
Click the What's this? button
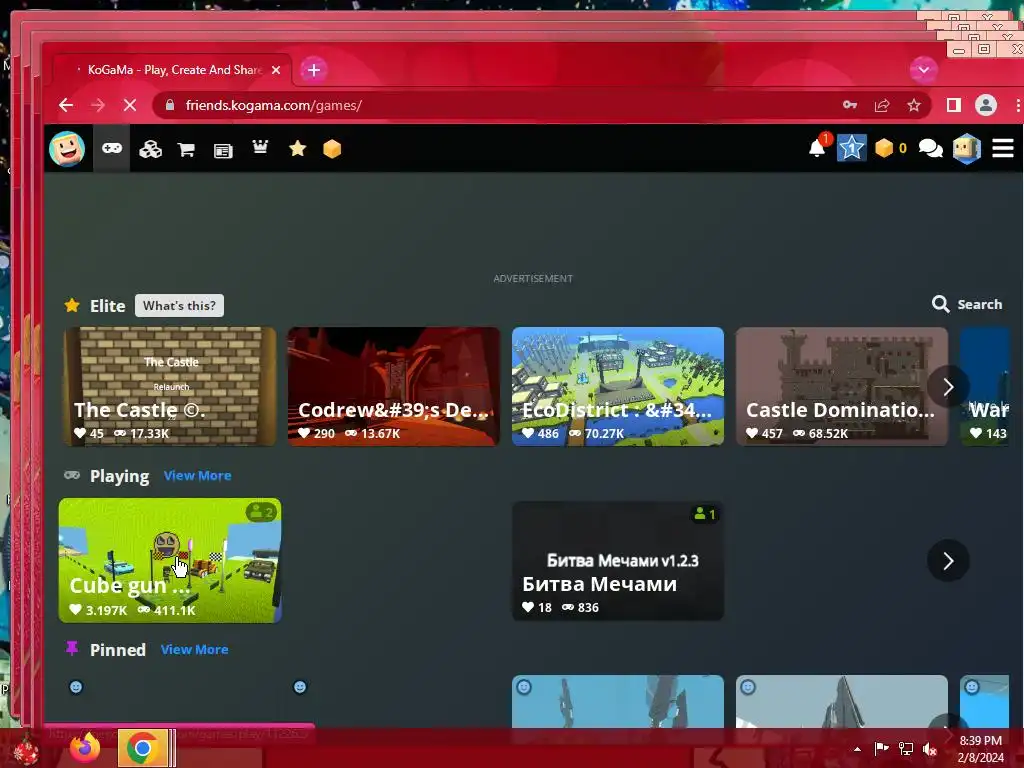click(x=179, y=306)
